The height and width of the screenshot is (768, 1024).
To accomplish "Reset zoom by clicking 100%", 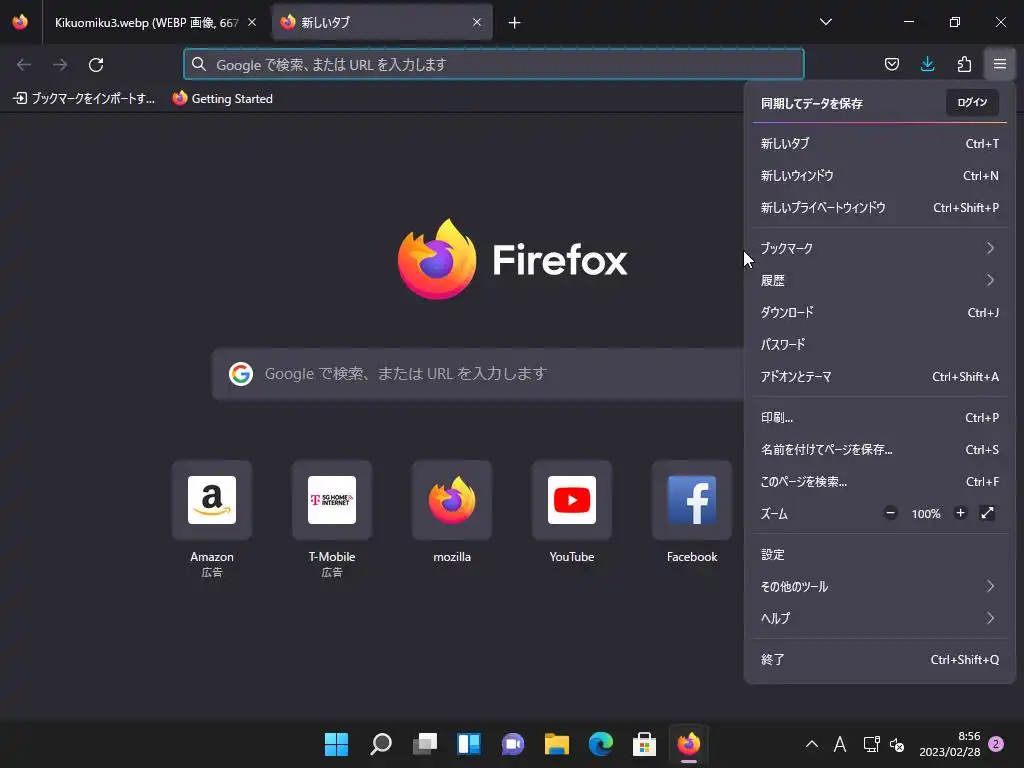I will click(926, 514).
